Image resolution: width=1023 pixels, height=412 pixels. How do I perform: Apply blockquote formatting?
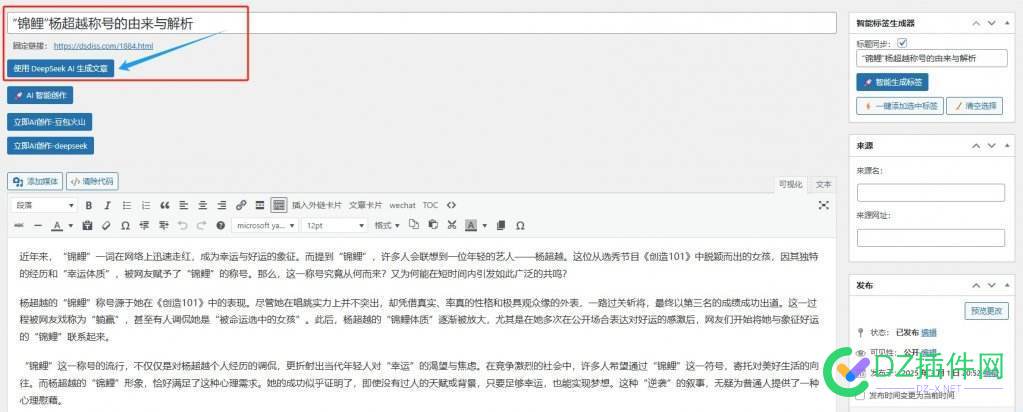coord(165,205)
